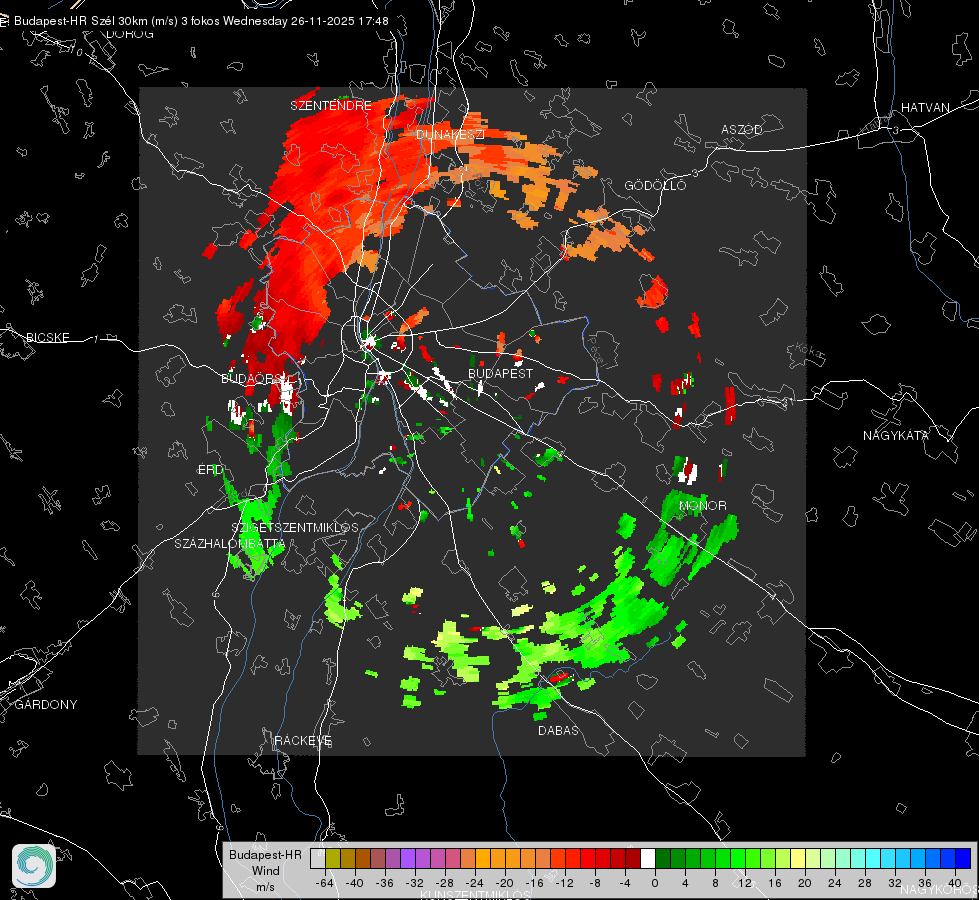
Task: Click the DOROG city label
Action: [130, 34]
